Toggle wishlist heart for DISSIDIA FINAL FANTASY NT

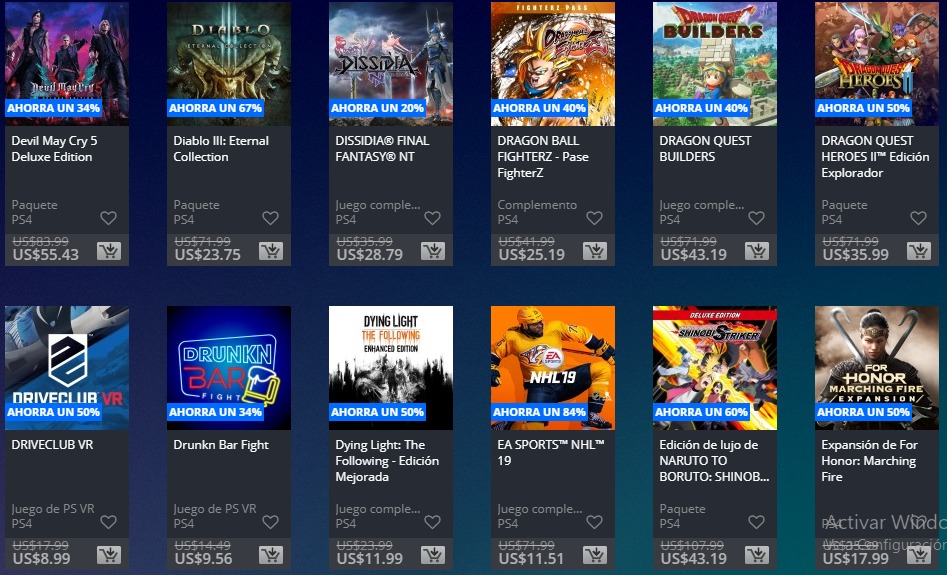432,217
